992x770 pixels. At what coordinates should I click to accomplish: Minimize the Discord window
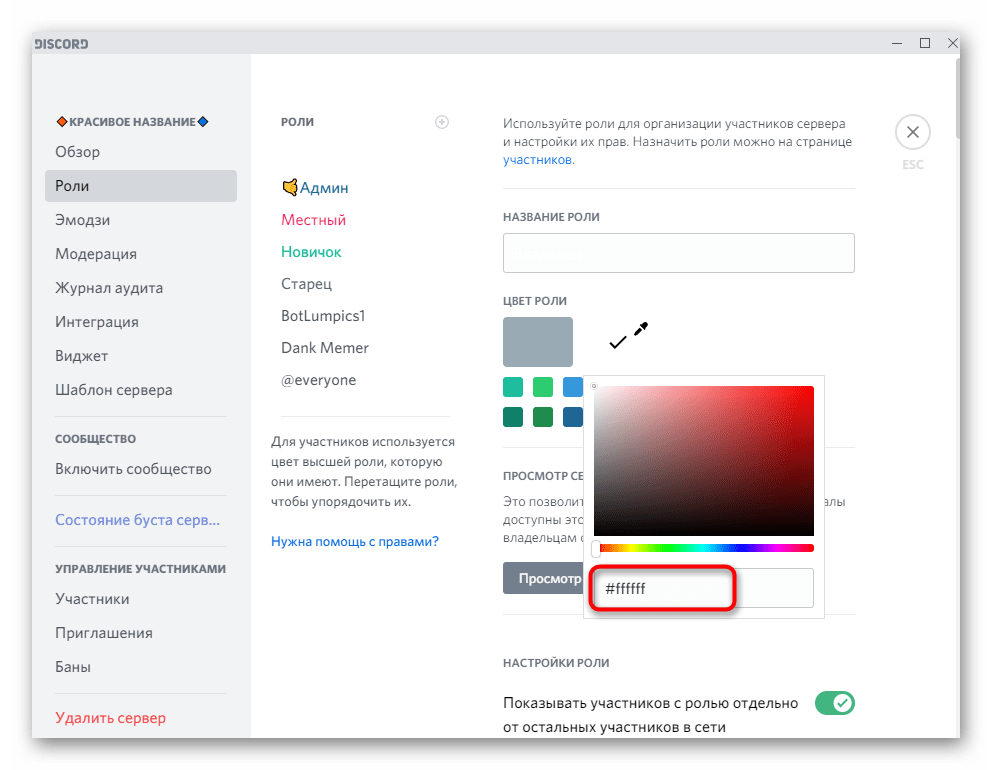point(896,43)
